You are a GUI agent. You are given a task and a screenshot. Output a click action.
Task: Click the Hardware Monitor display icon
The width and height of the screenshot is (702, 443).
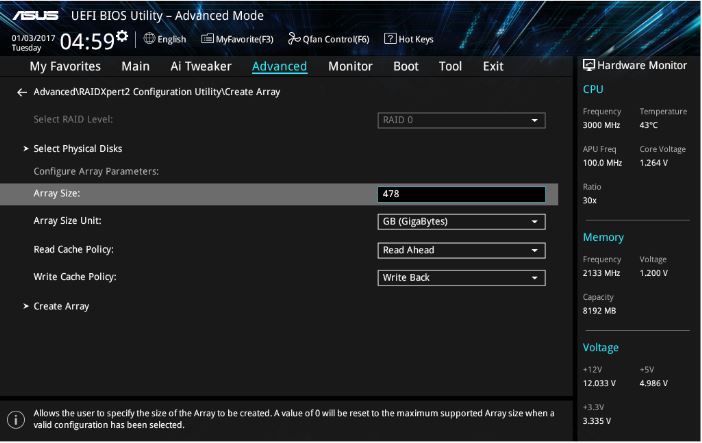pos(589,65)
